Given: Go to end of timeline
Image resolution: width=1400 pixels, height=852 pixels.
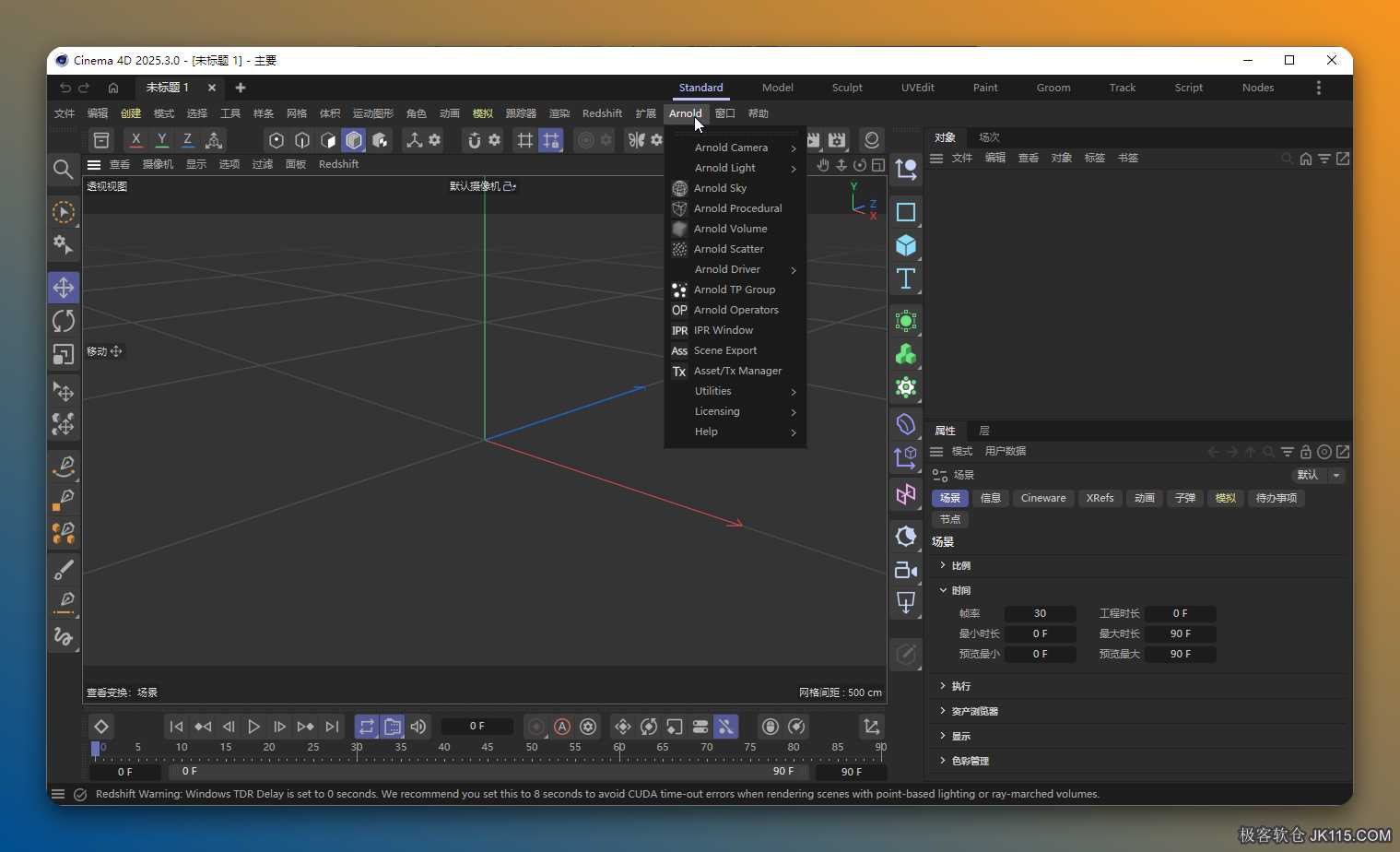Looking at the screenshot, I should coord(332,727).
